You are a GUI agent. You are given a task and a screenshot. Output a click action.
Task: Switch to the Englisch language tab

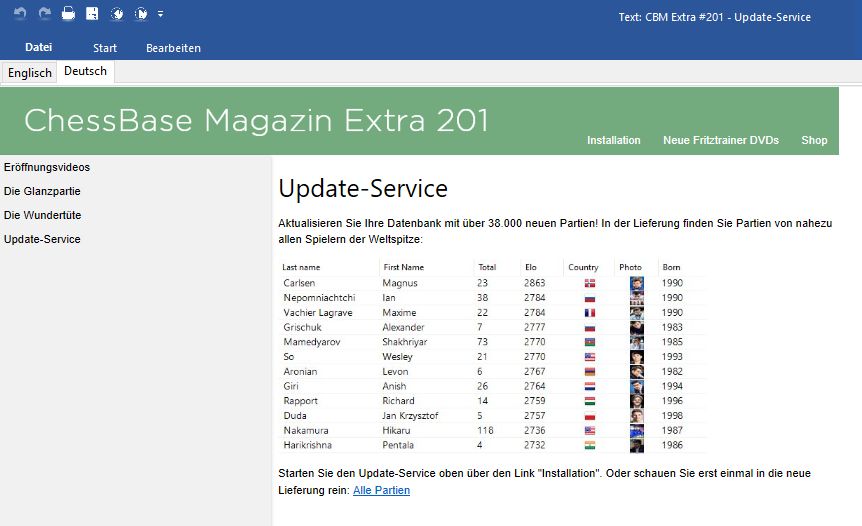pyautogui.click(x=30, y=73)
